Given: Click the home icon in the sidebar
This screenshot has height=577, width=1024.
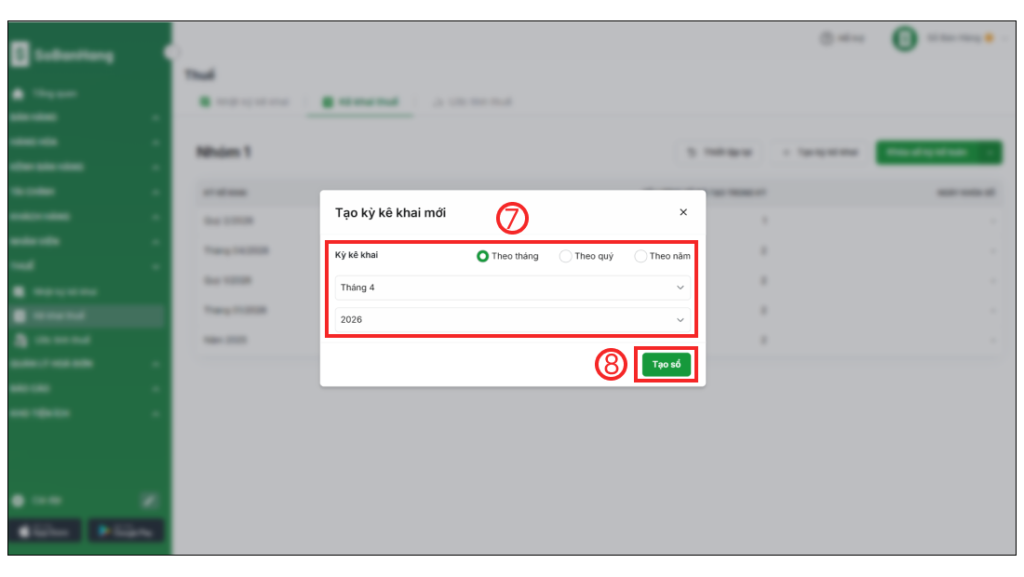Looking at the screenshot, I should 18,94.
